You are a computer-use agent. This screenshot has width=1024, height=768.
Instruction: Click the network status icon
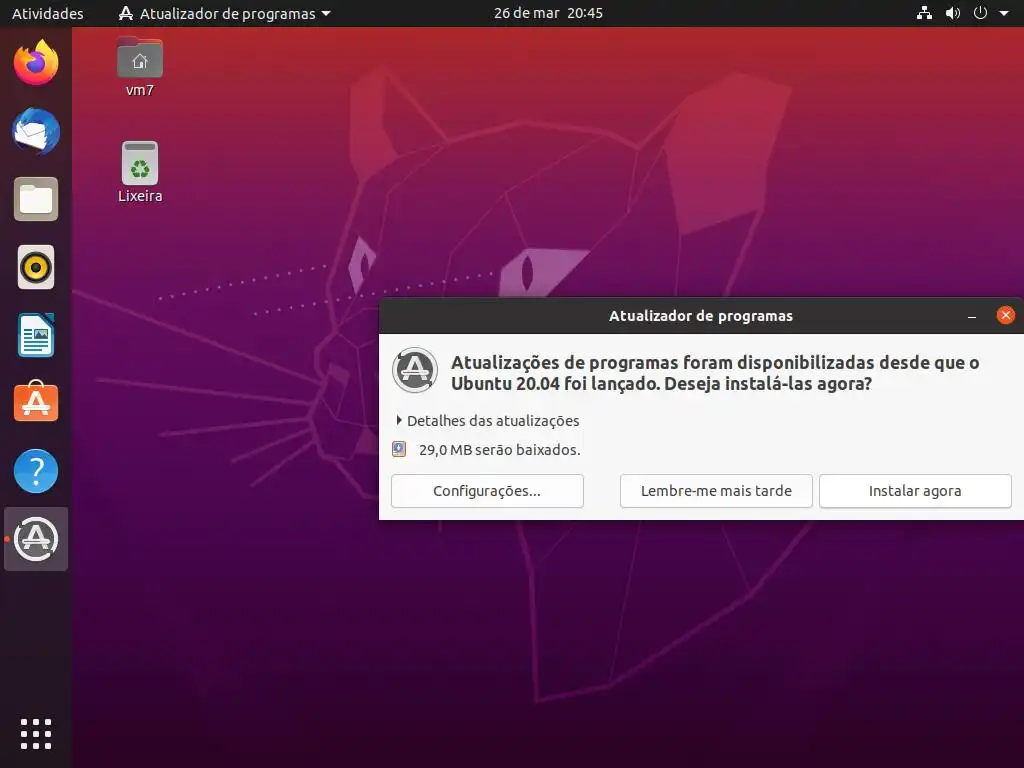click(x=924, y=13)
